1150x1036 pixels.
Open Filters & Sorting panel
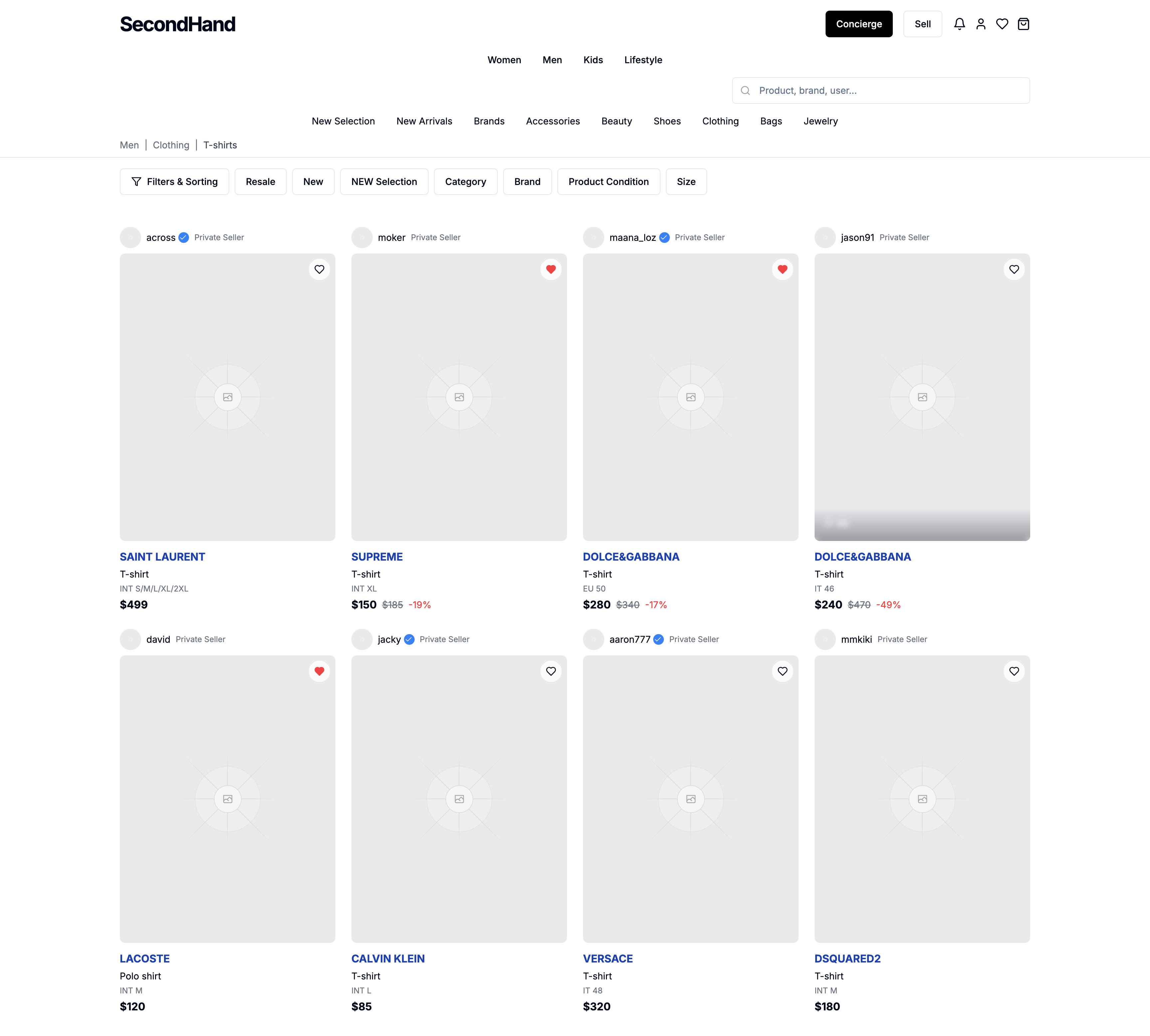pyautogui.click(x=174, y=182)
